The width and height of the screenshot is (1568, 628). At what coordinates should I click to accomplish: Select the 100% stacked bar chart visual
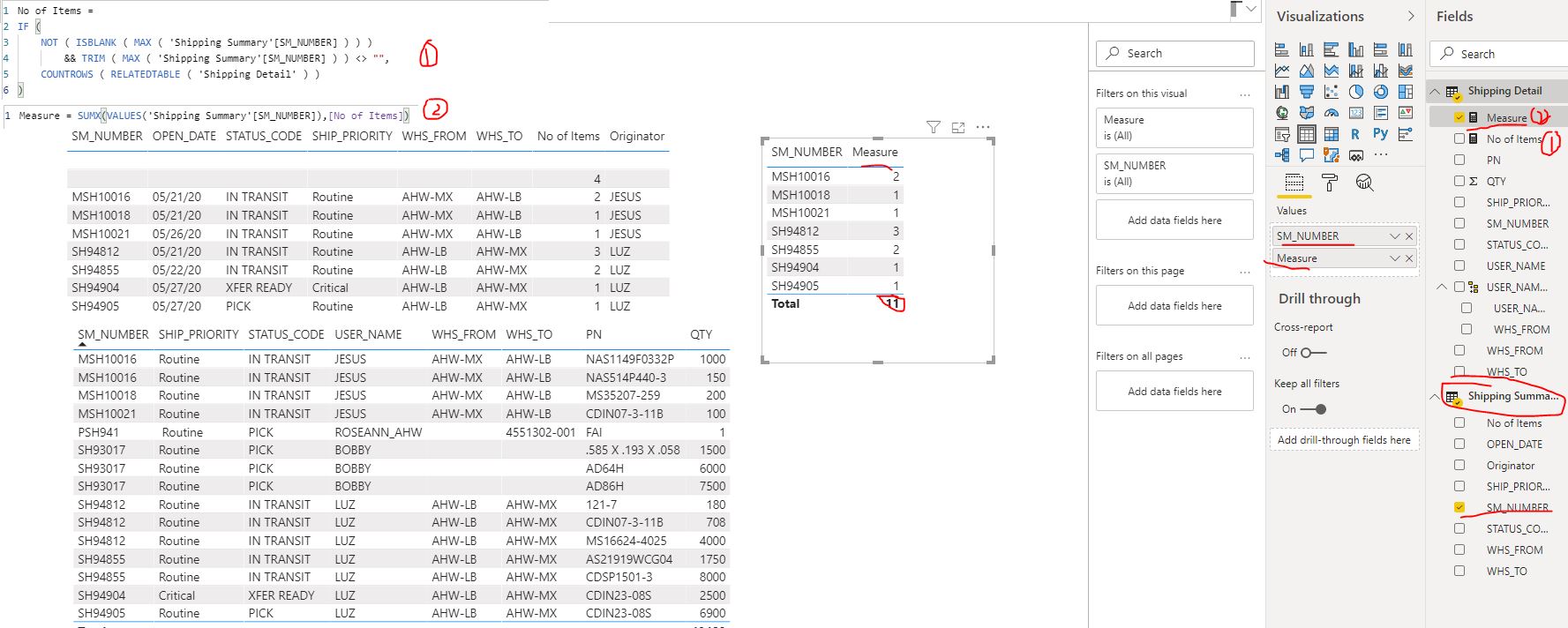click(1381, 49)
